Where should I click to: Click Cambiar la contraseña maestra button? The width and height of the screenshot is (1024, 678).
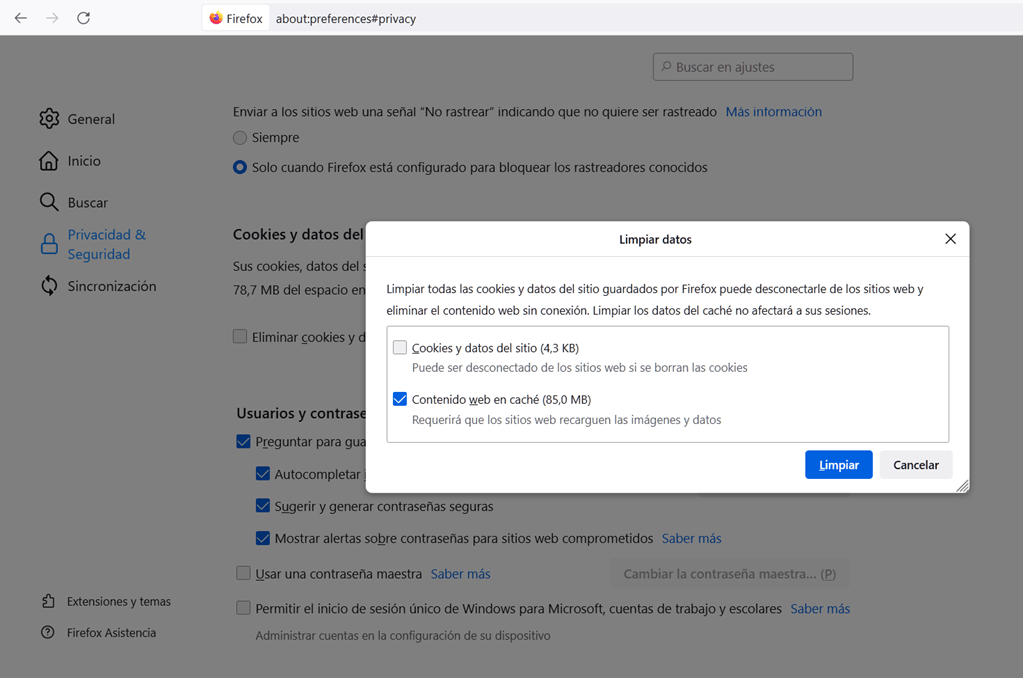[729, 573]
